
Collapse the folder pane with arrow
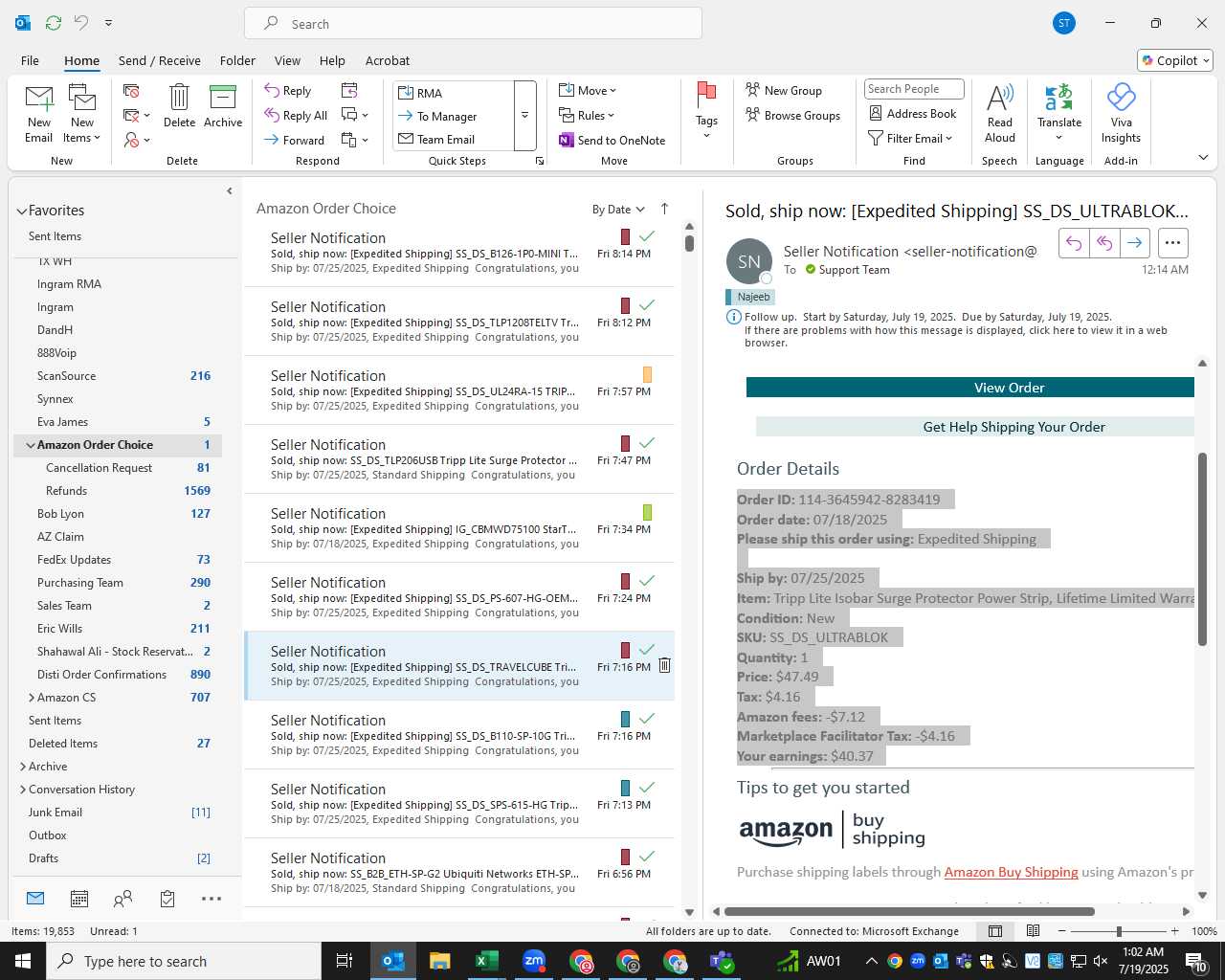tap(230, 191)
